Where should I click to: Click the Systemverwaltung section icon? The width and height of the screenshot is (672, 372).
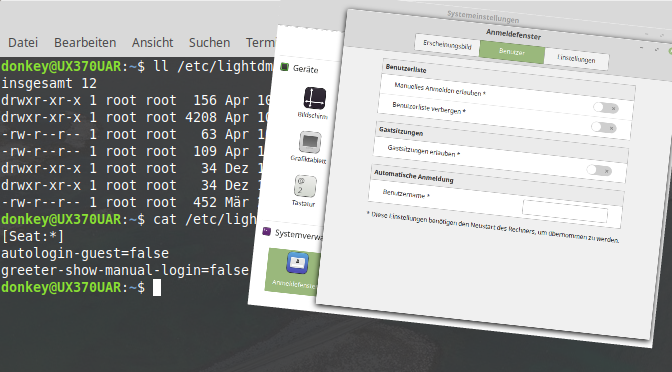[x=267, y=231]
